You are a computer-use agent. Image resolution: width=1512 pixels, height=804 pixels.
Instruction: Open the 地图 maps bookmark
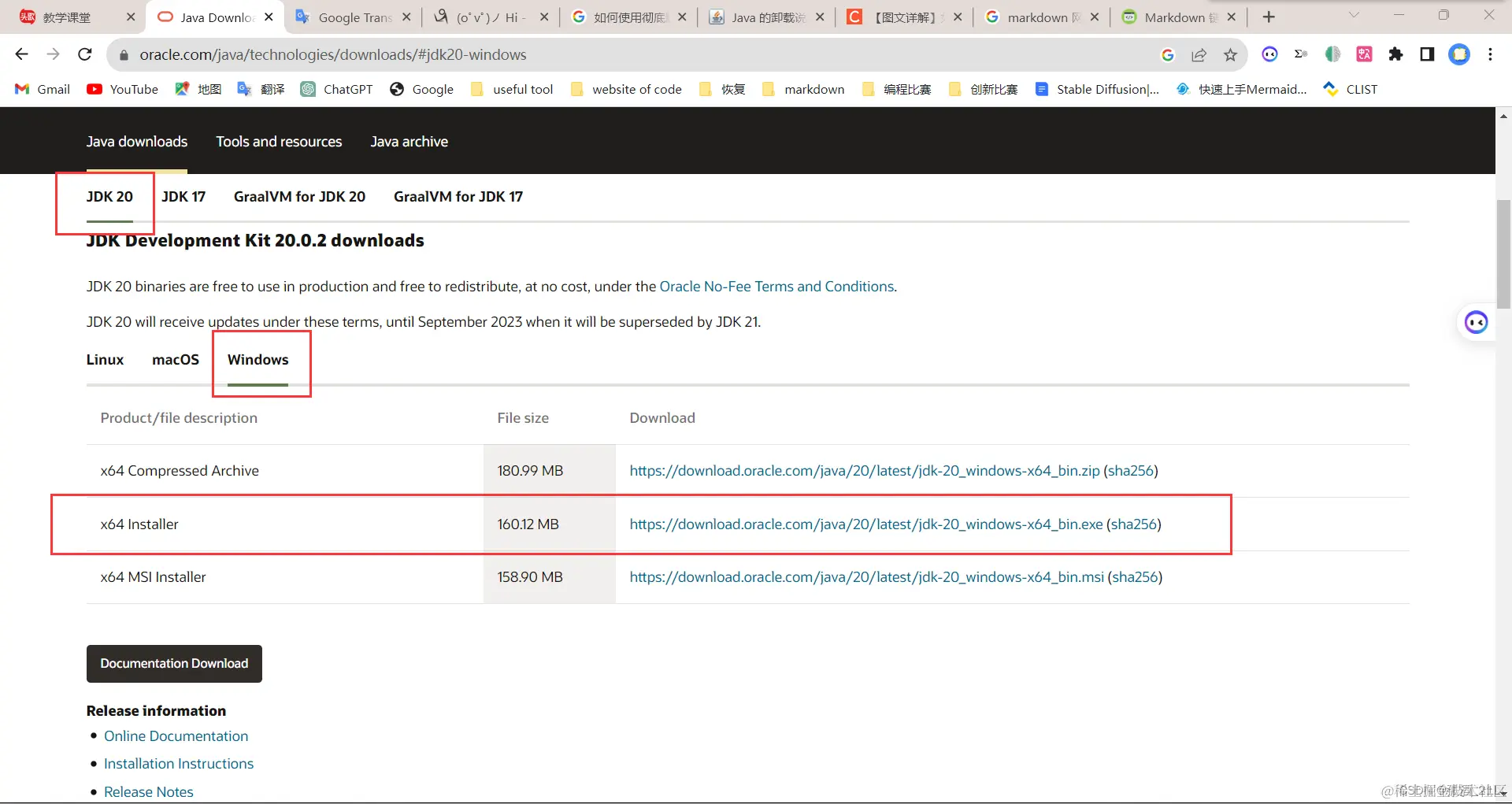click(x=198, y=89)
